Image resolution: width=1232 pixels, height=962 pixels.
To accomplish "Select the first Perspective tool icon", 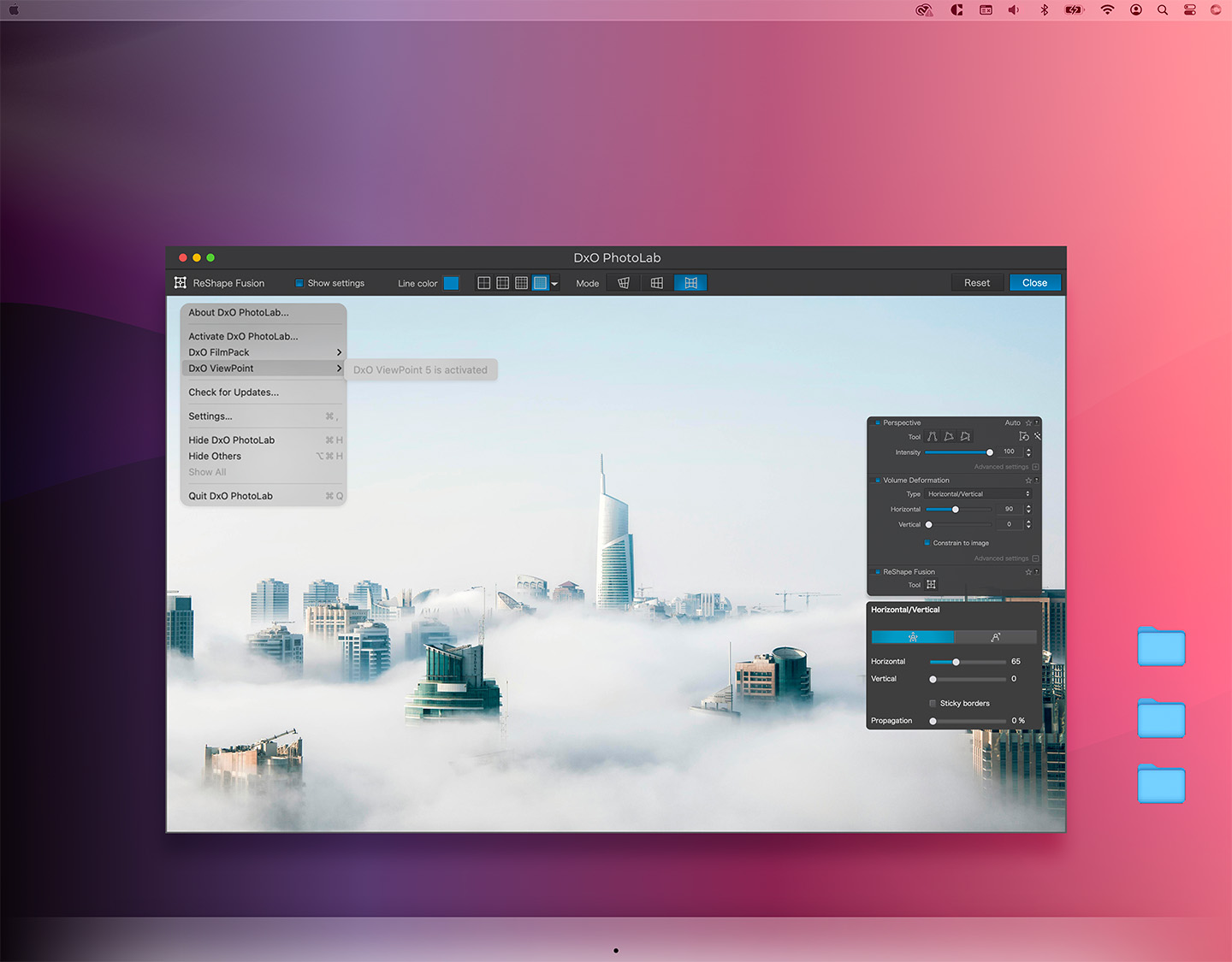I will point(933,437).
